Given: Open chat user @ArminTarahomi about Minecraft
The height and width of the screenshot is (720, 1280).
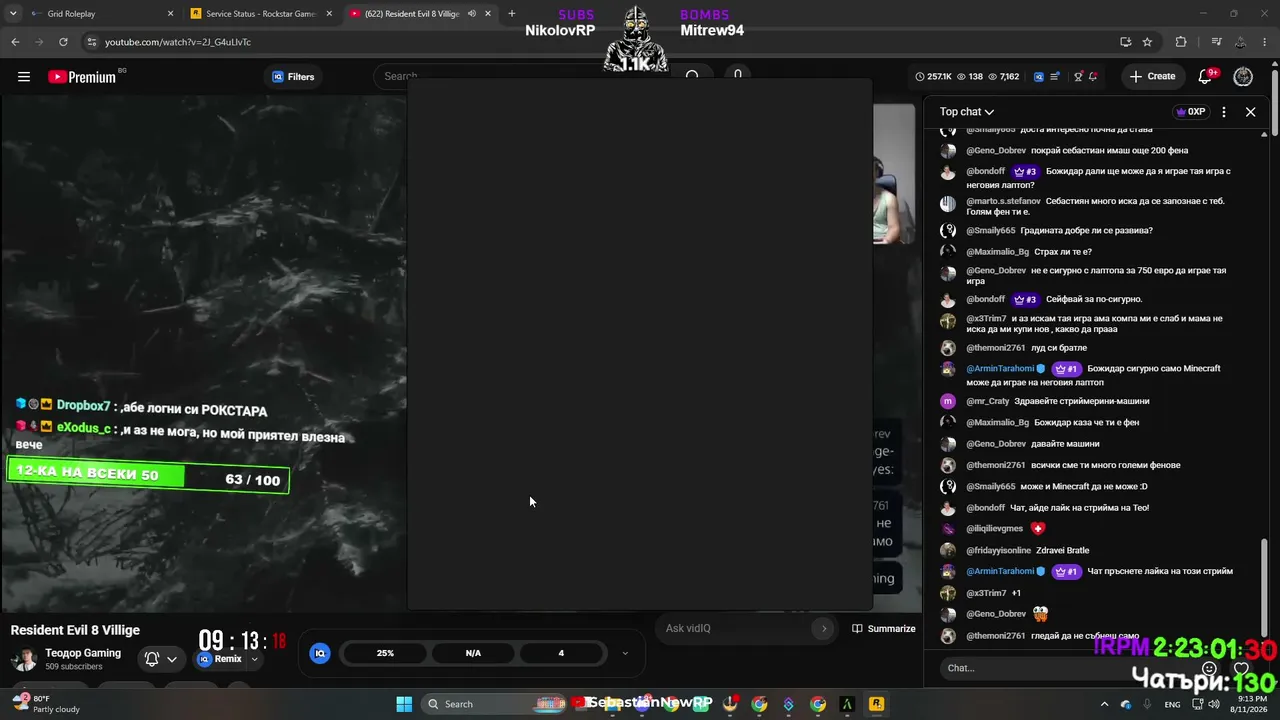Looking at the screenshot, I should pyautogui.click(x=1000, y=369).
